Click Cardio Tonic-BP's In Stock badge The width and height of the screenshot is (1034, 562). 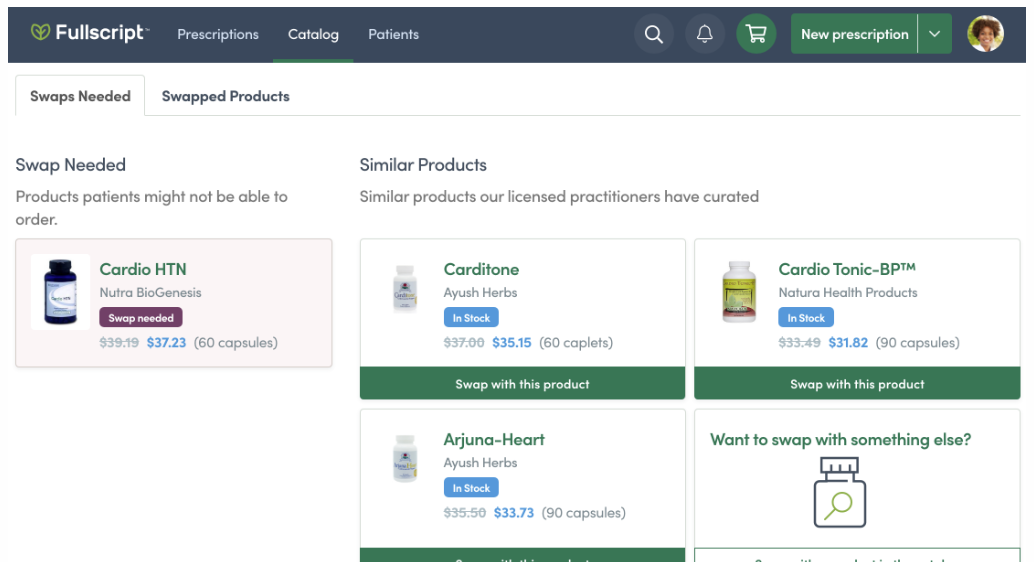(x=806, y=318)
